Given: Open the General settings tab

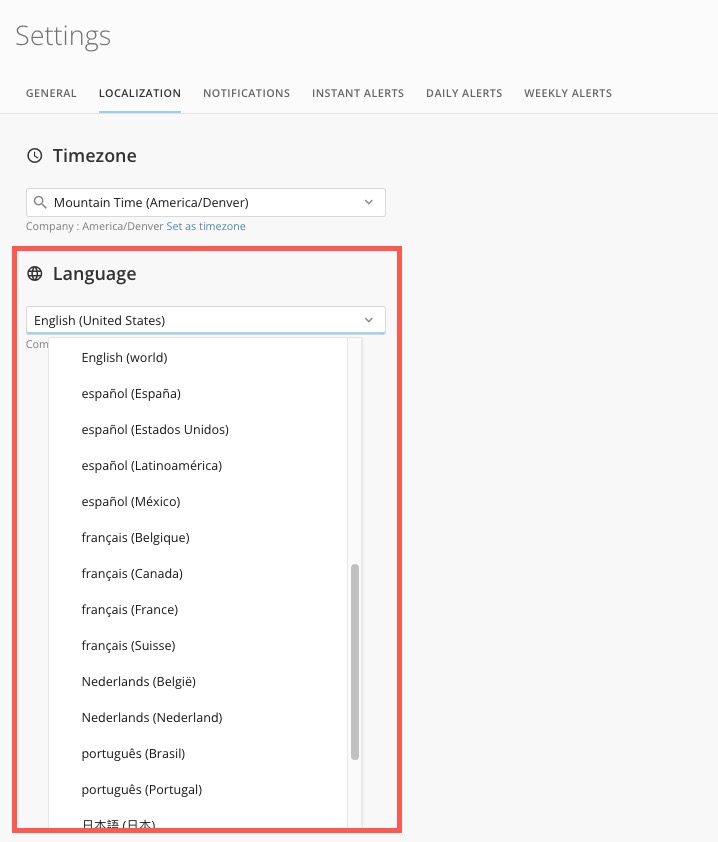Looking at the screenshot, I should tap(51, 93).
